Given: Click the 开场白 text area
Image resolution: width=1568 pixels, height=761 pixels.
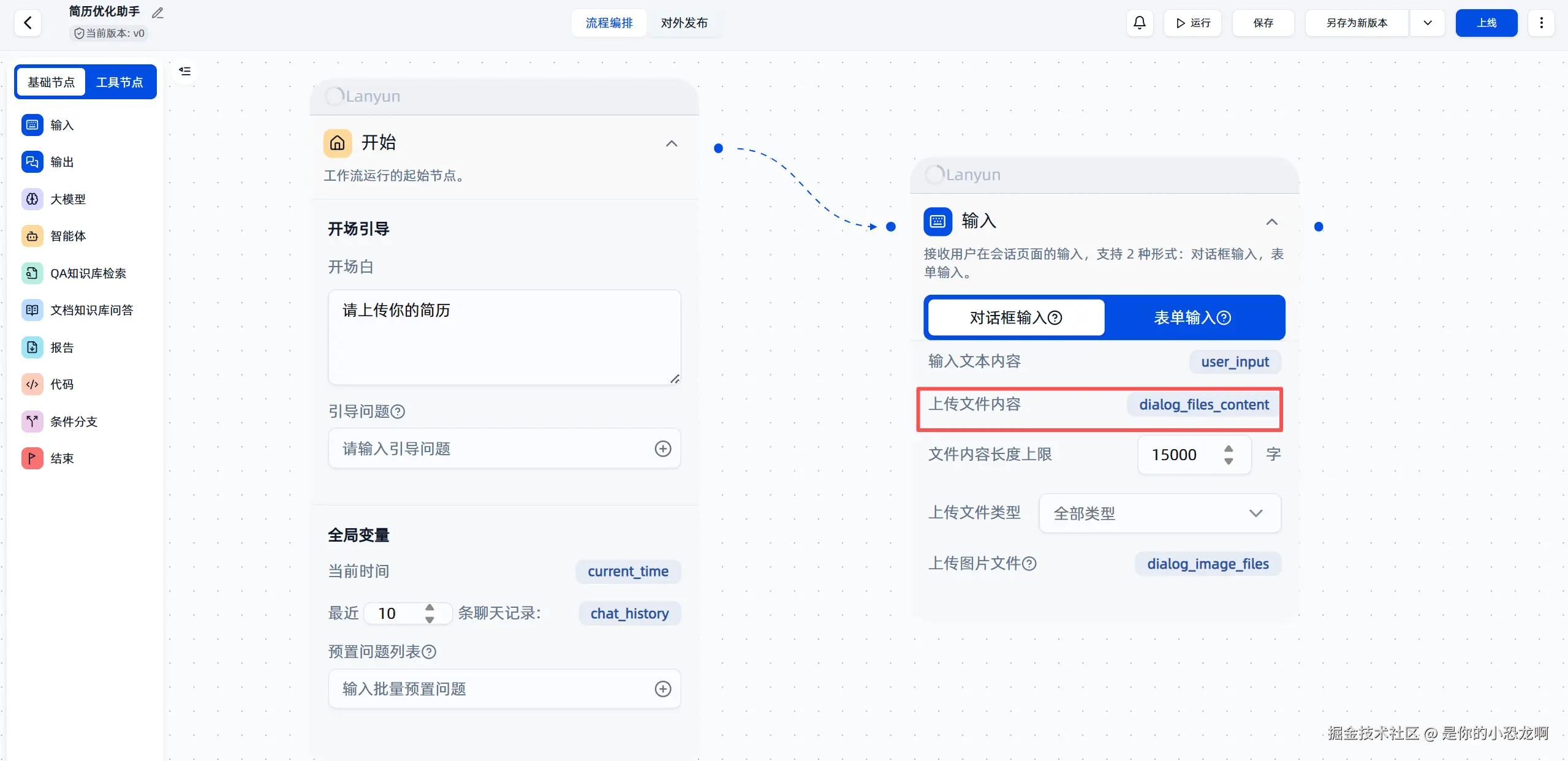Looking at the screenshot, I should click(504, 337).
